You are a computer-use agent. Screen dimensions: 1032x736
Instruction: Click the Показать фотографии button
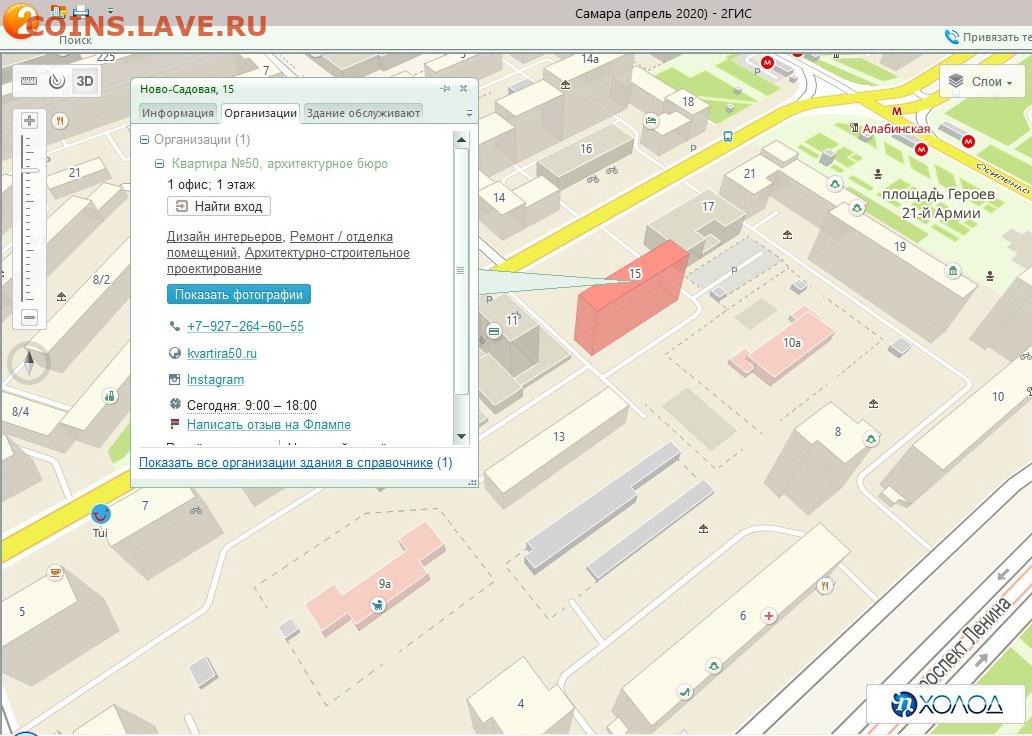click(x=239, y=294)
